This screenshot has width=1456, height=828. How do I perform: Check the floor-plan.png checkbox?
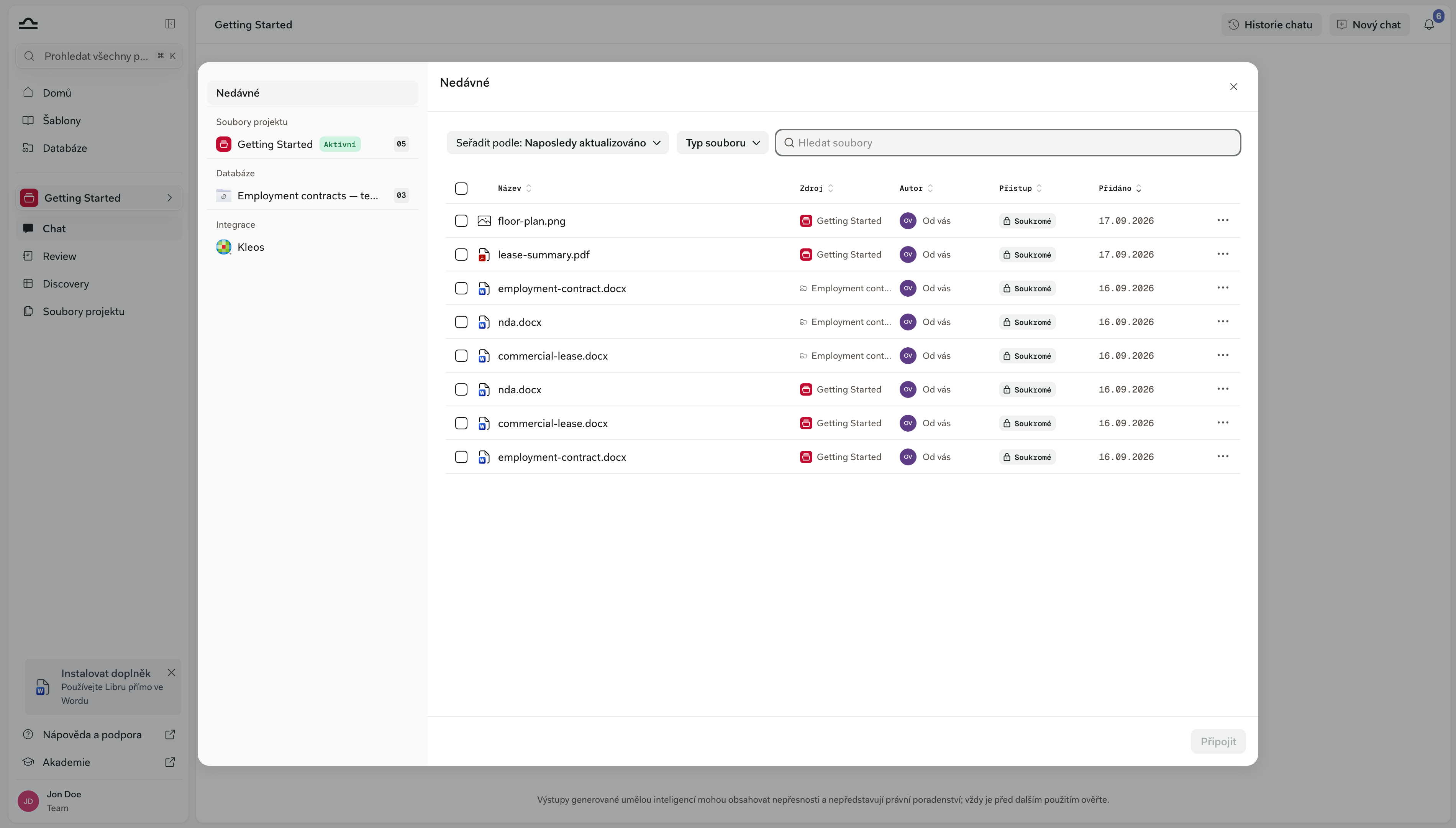pyautogui.click(x=461, y=221)
